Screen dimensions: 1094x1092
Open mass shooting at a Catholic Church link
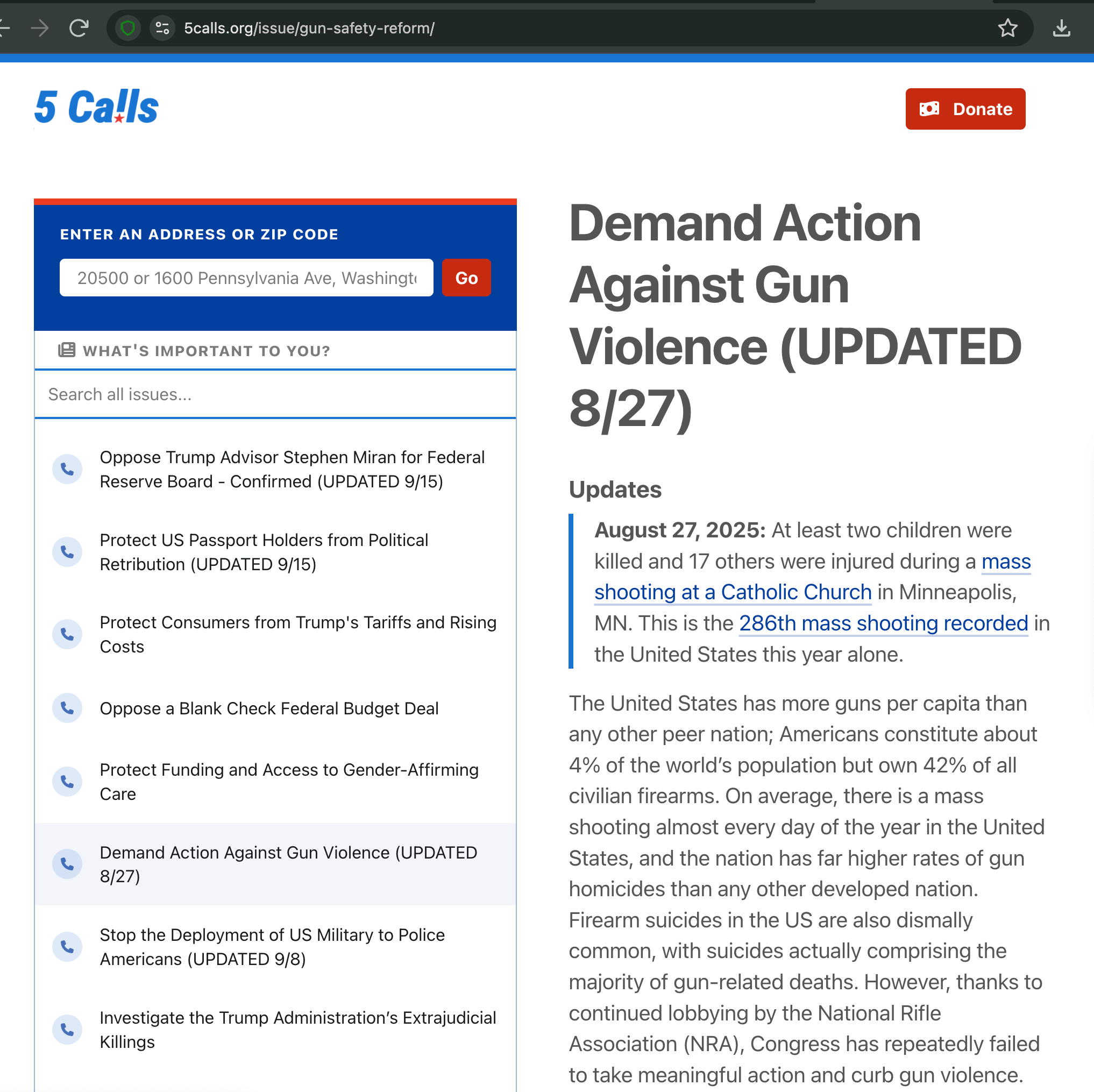pyautogui.click(x=733, y=592)
